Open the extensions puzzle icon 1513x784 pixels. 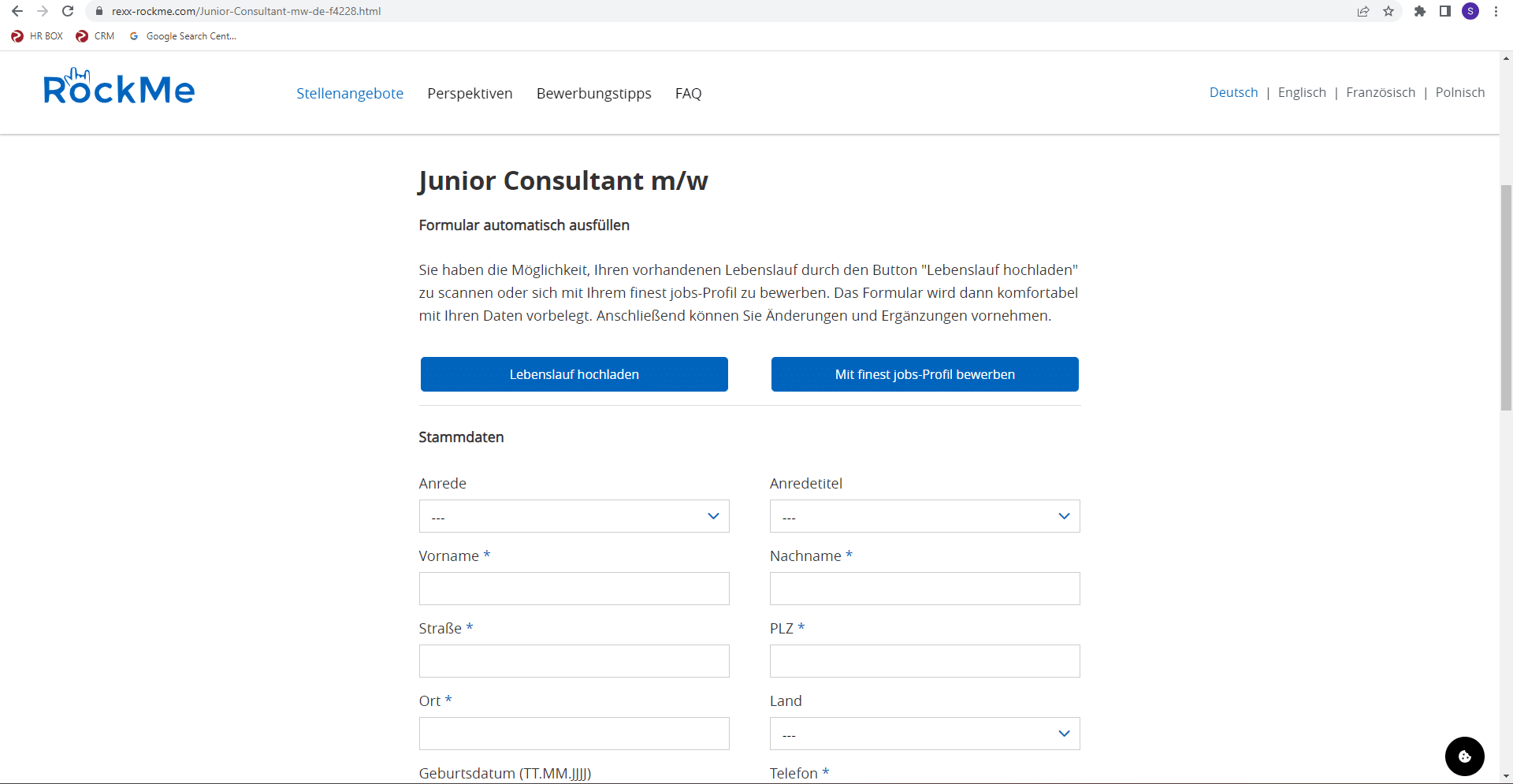pyautogui.click(x=1419, y=11)
